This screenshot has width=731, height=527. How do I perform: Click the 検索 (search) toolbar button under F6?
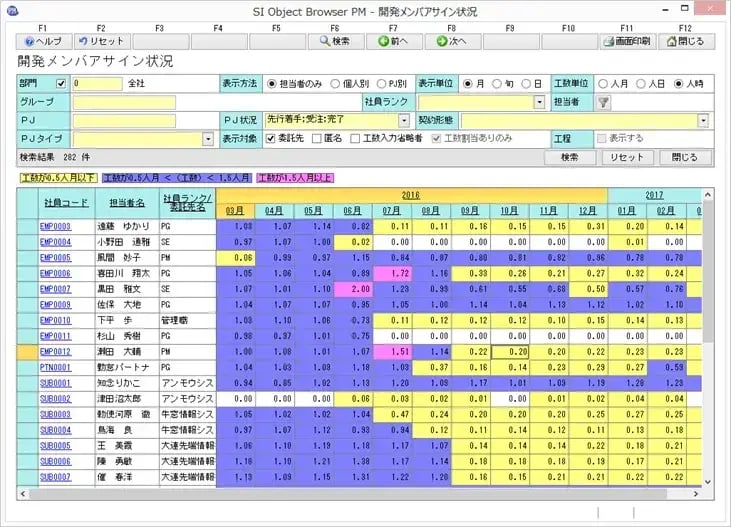click(x=335, y=42)
